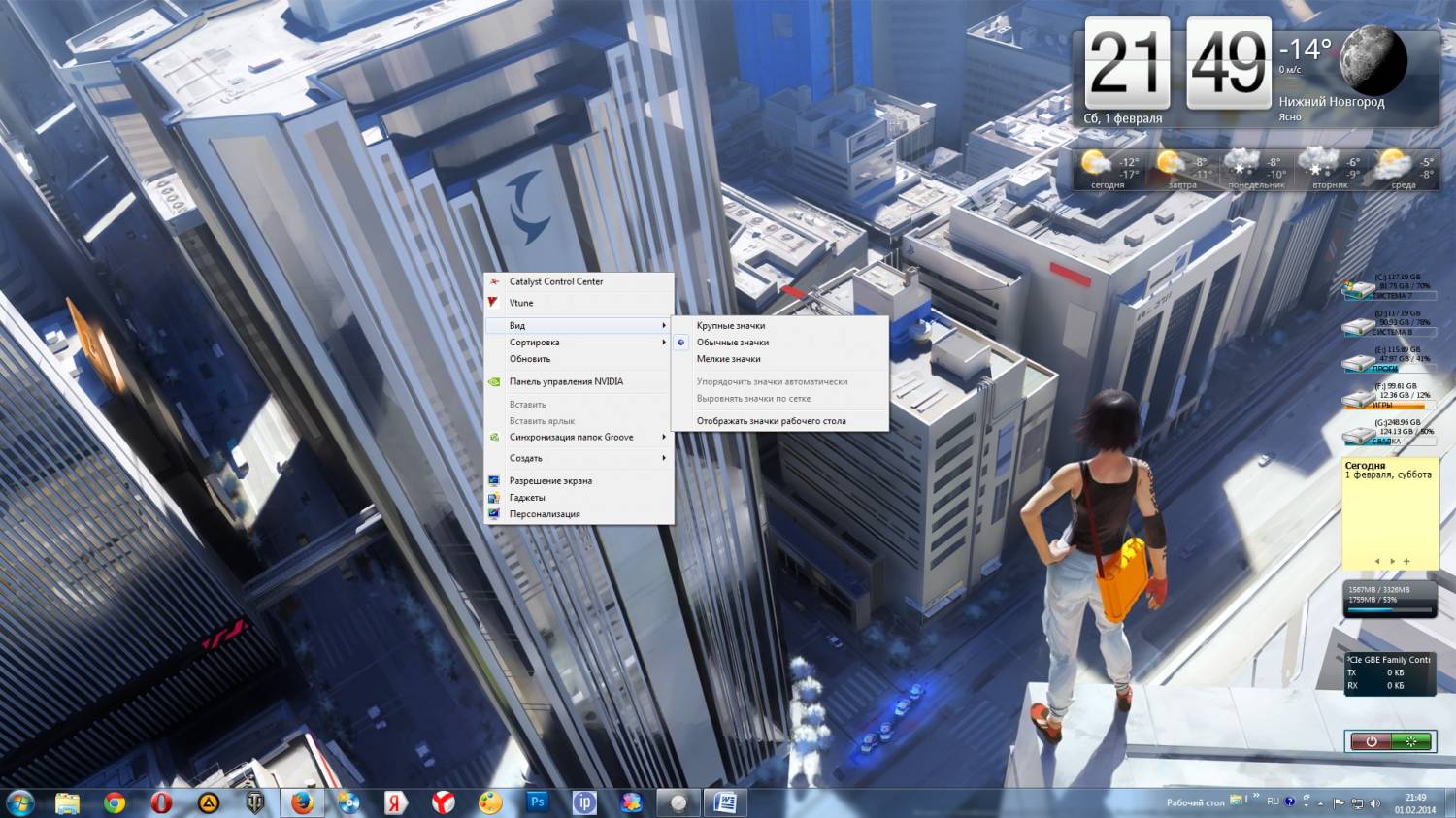Select the понедельник forecast day
The width and height of the screenshot is (1456, 818).
pos(1256,169)
